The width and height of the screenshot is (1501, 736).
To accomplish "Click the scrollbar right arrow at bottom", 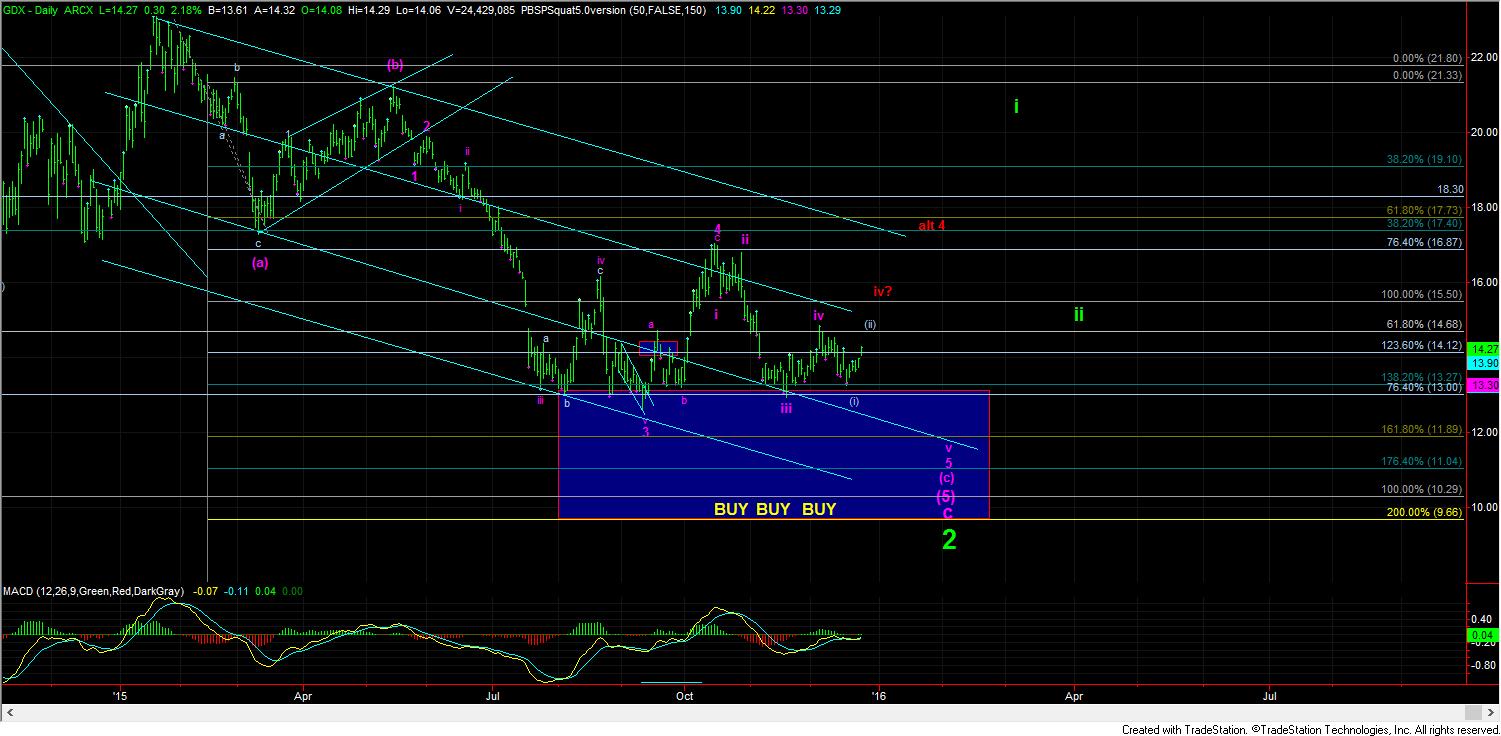I will (1473, 712).
